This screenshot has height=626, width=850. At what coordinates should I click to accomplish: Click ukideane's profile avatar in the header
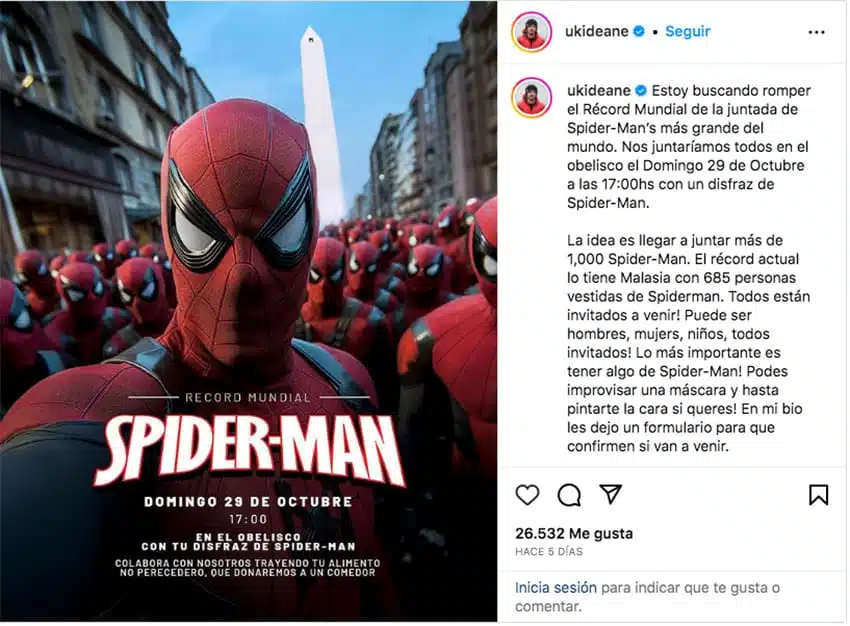pyautogui.click(x=532, y=31)
